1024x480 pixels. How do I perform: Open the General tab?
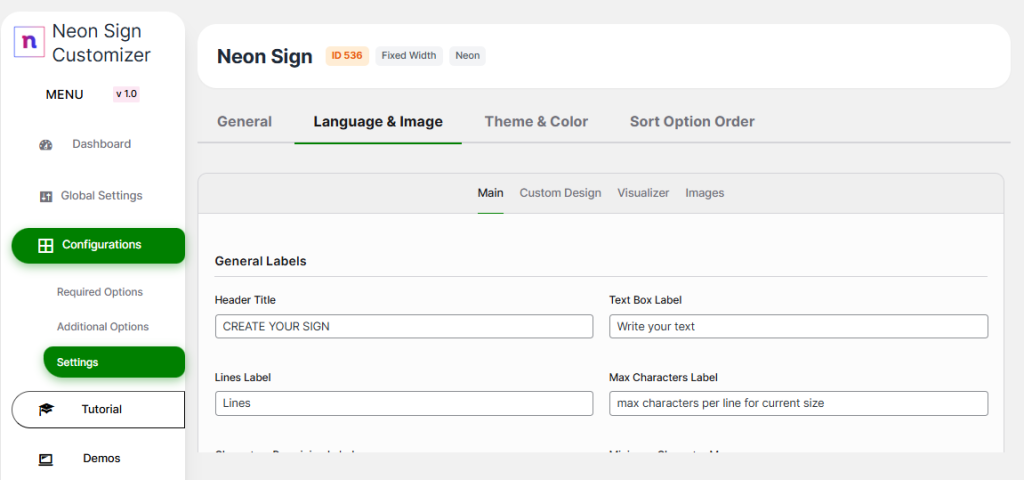point(244,122)
